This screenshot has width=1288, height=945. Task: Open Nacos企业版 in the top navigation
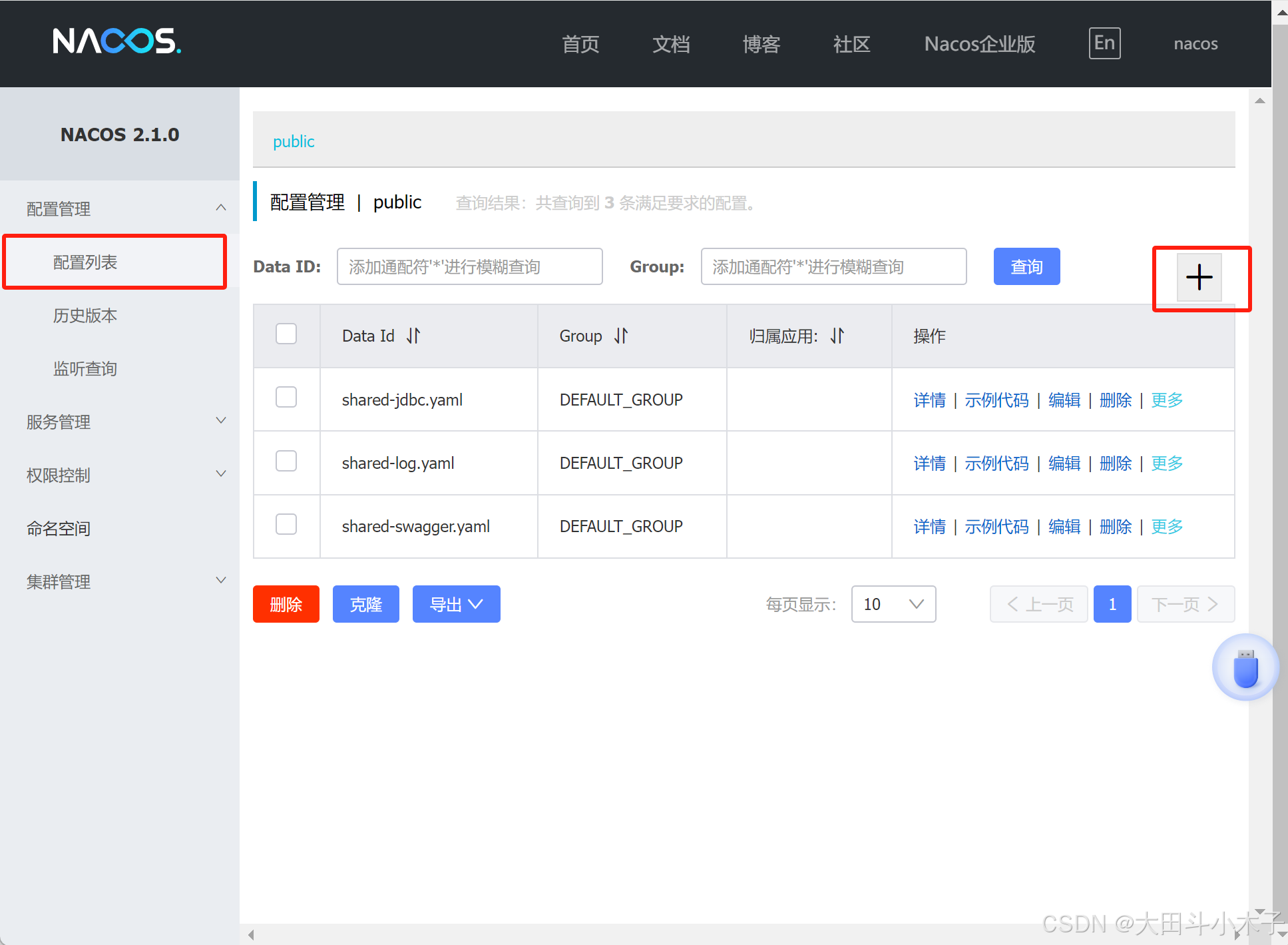(x=980, y=44)
